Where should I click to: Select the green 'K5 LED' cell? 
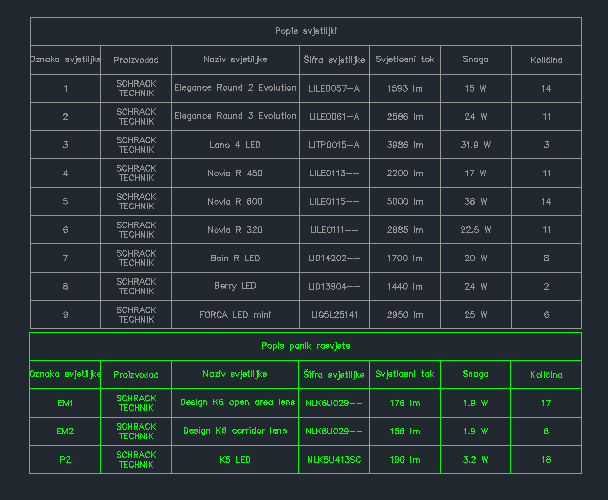[235, 460]
